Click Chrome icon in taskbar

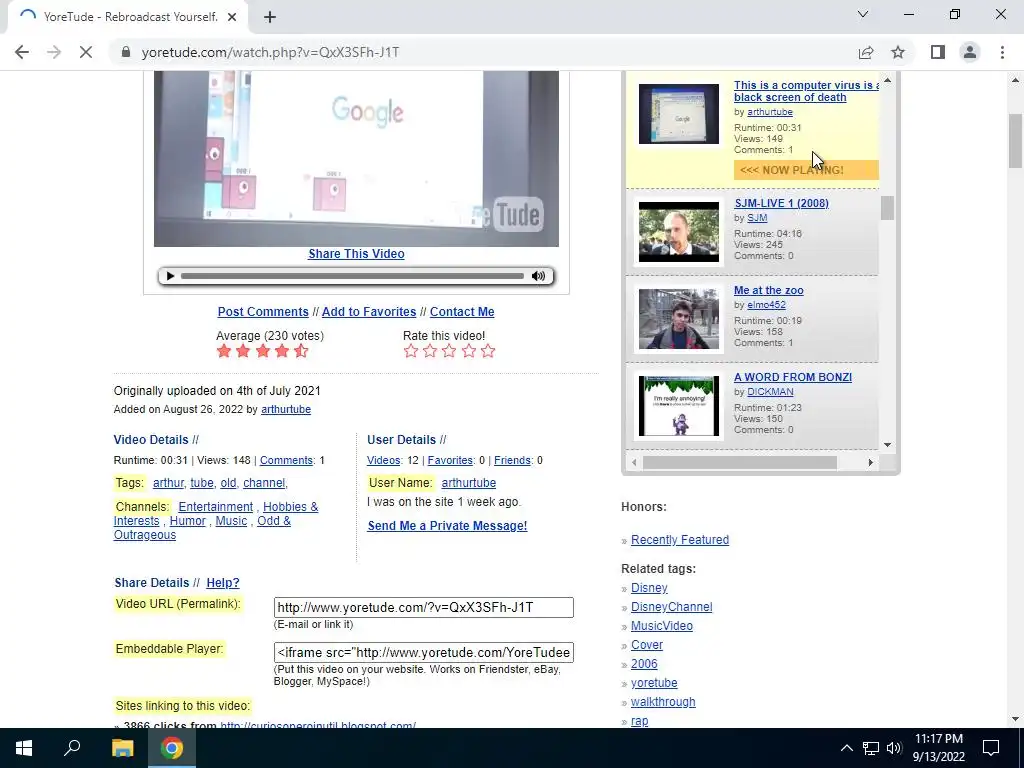tap(172, 748)
